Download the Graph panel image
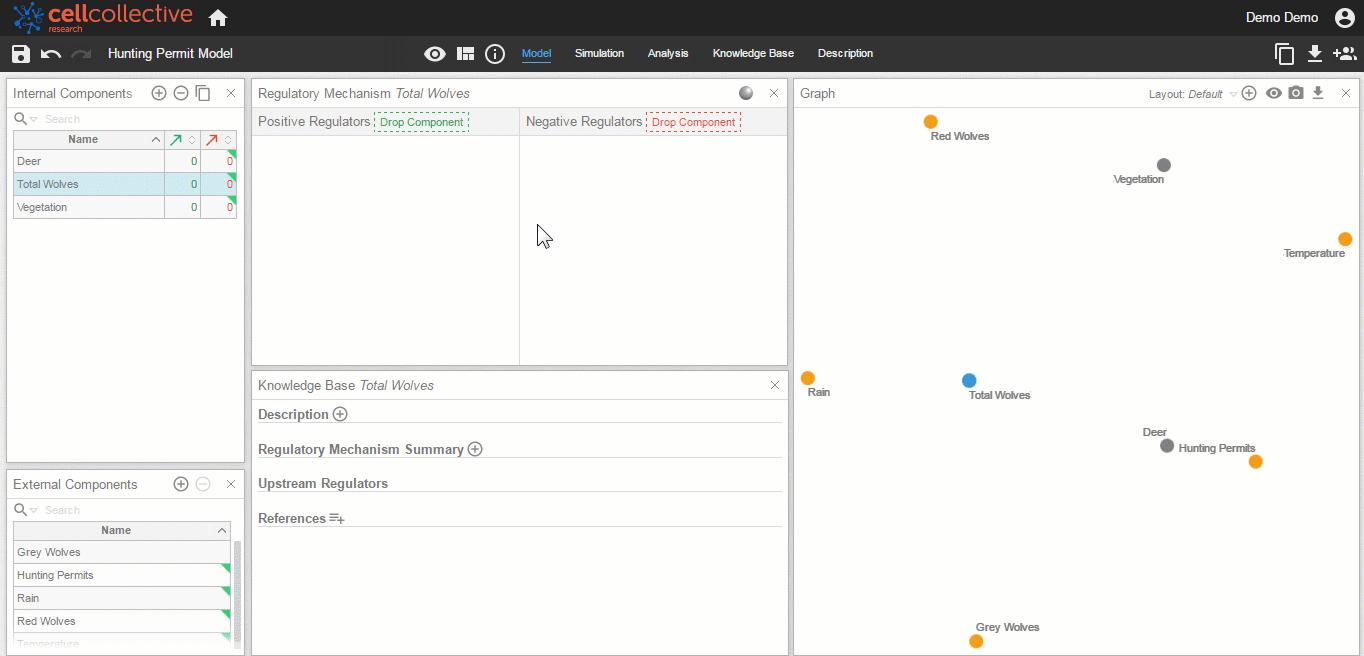This screenshot has width=1364, height=656. [x=1318, y=93]
